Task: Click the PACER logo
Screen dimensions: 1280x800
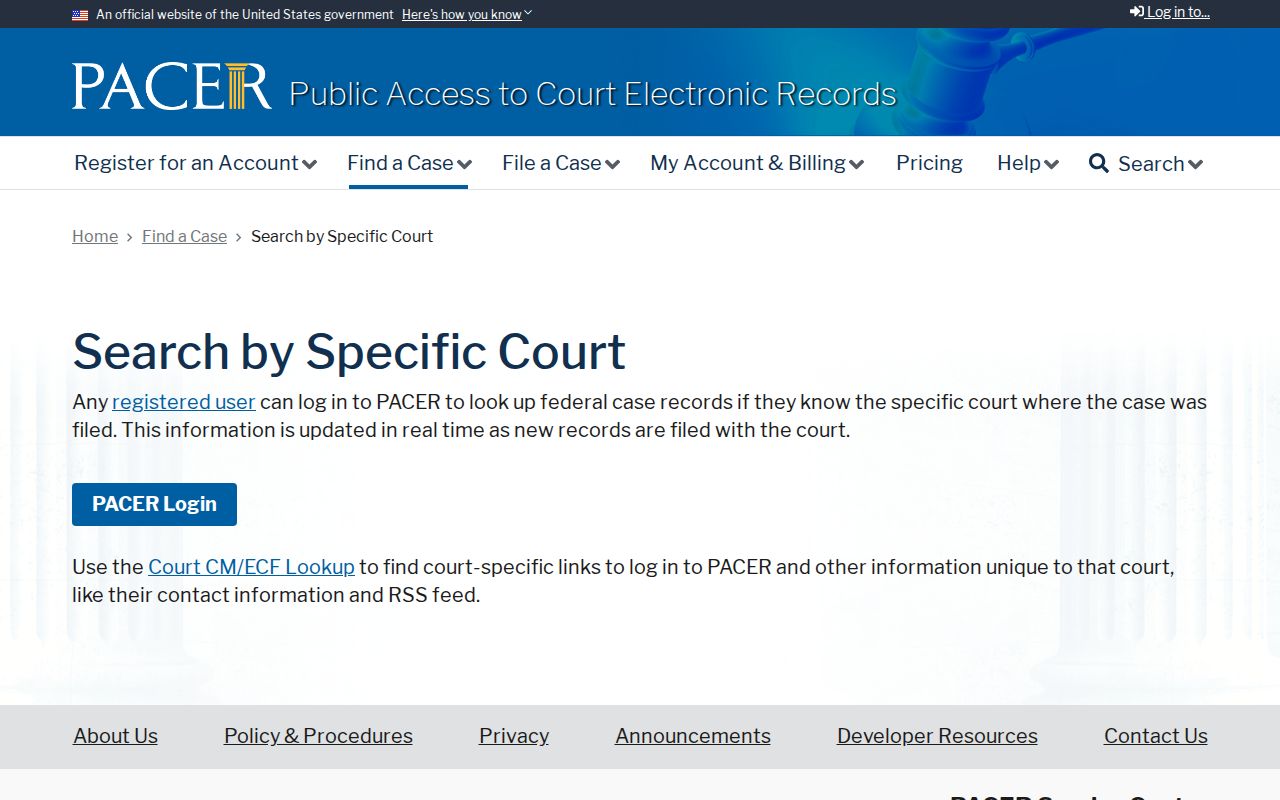Action: pos(171,86)
